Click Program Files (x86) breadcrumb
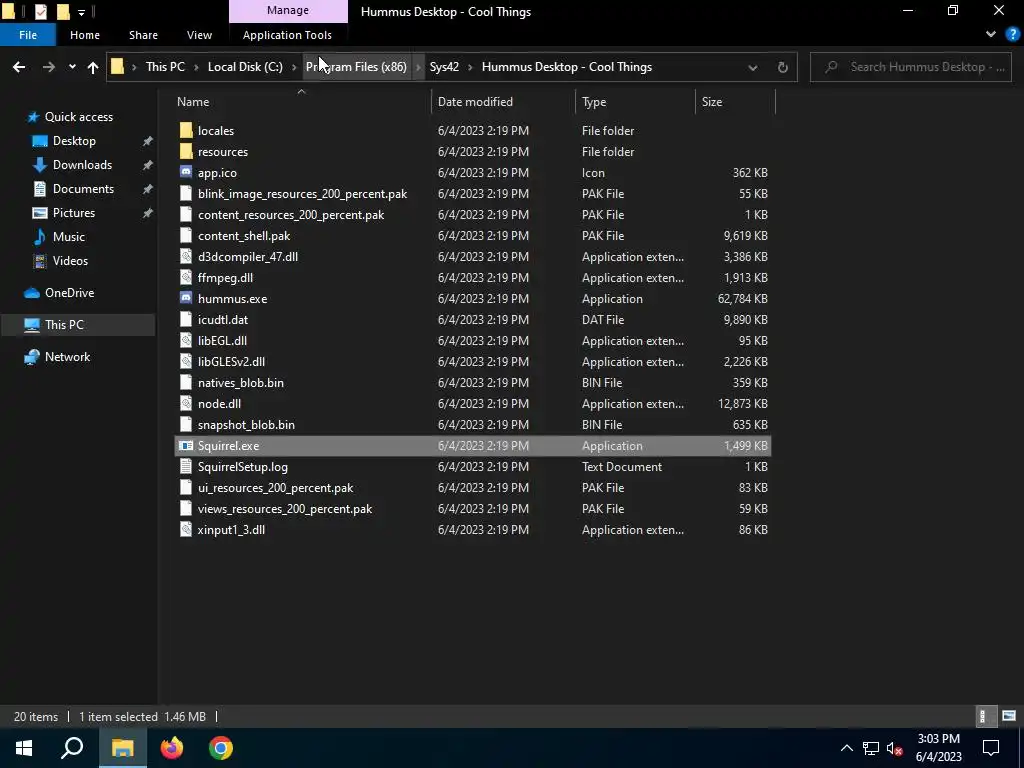Screen dimensions: 1024x768 pyautogui.click(x=356, y=67)
